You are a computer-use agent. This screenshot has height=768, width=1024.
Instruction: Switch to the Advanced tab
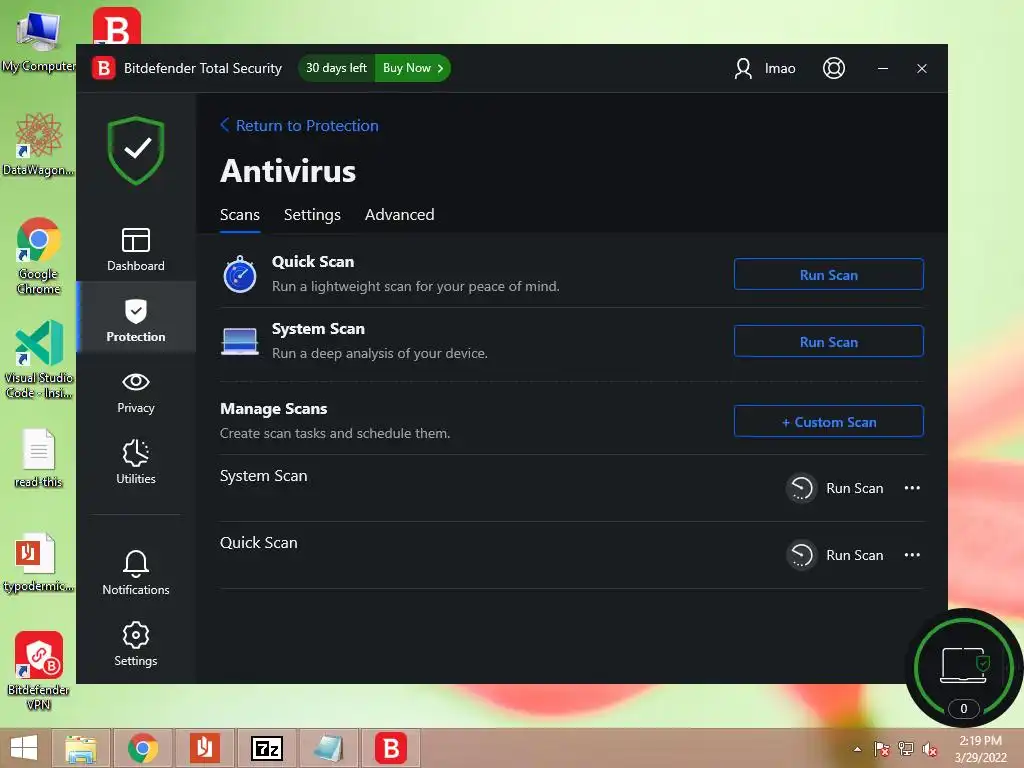pos(400,215)
